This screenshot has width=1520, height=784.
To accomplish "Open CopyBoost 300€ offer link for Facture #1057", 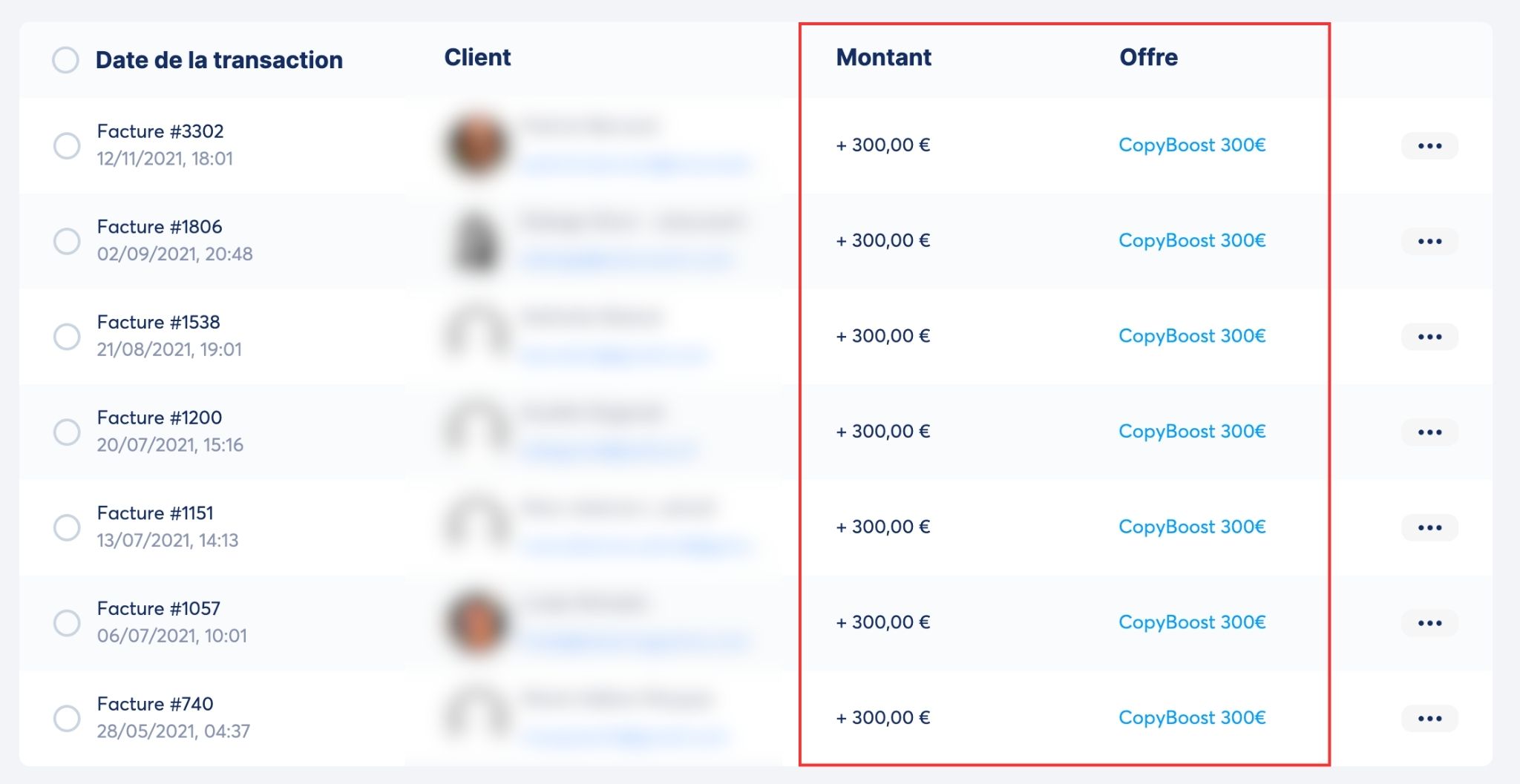I will click(1192, 622).
